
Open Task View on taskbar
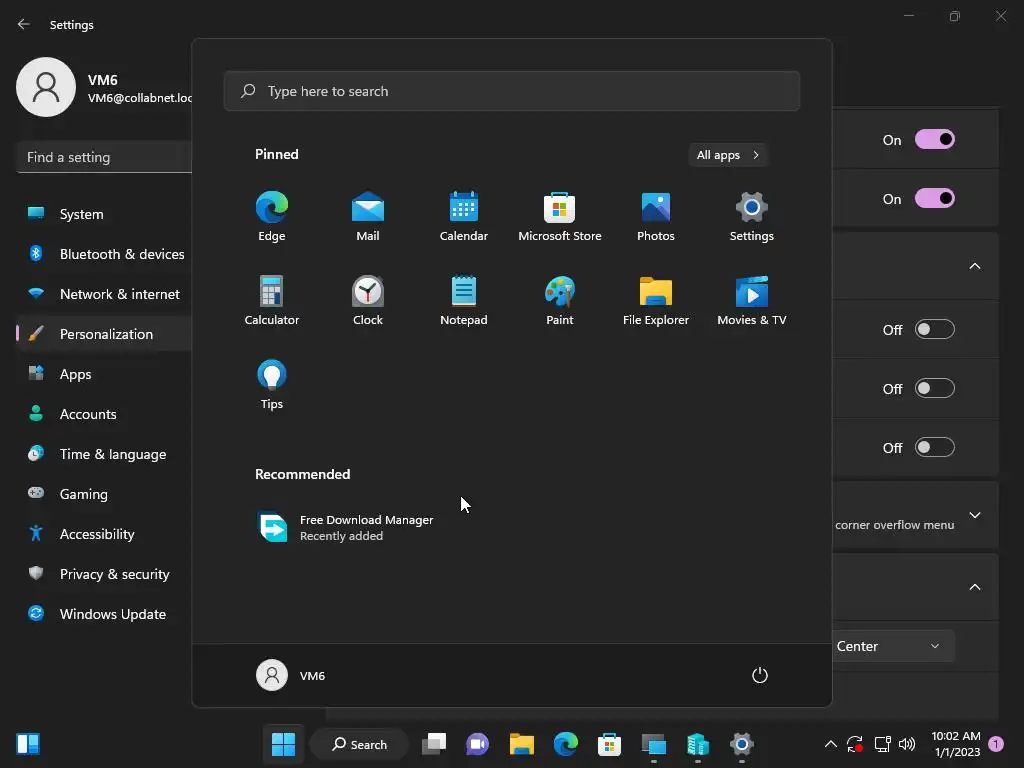click(434, 744)
